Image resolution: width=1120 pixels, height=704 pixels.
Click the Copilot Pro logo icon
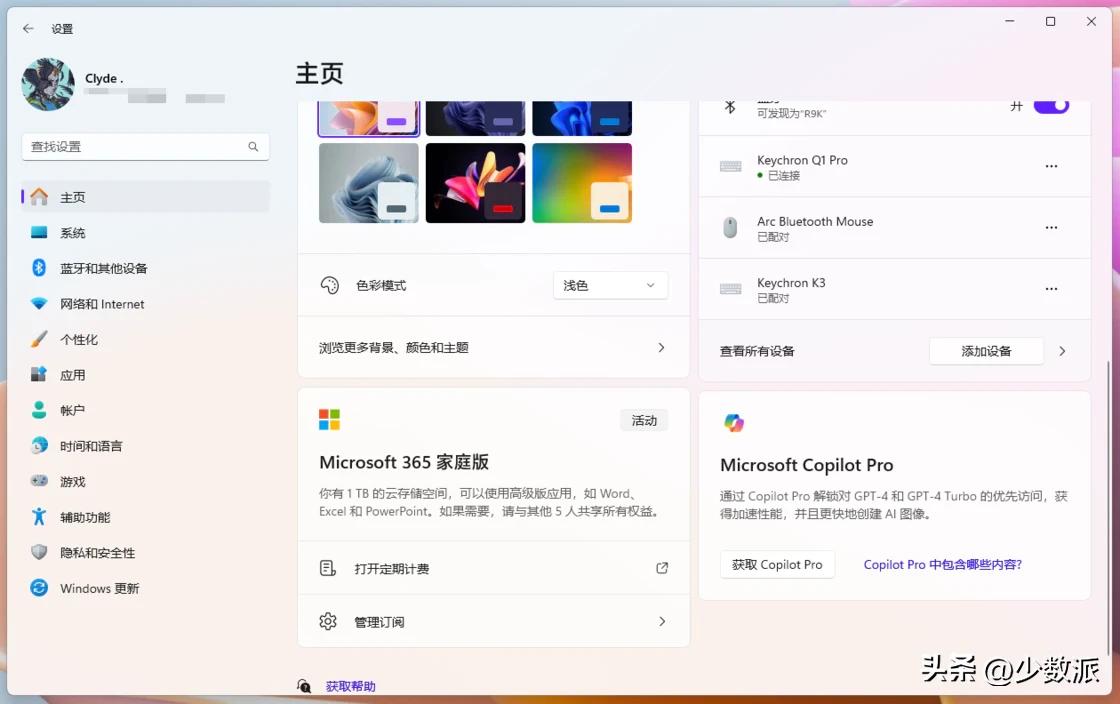tap(734, 423)
